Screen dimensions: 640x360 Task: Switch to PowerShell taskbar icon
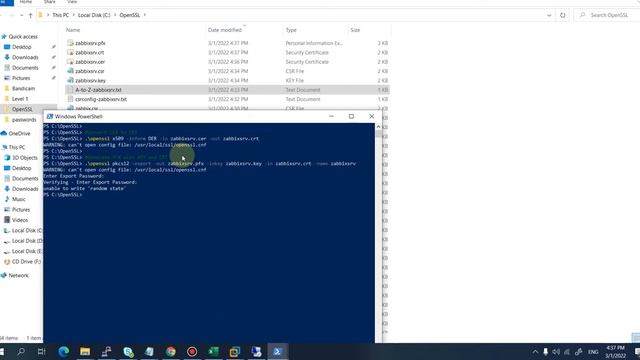pos(278,351)
